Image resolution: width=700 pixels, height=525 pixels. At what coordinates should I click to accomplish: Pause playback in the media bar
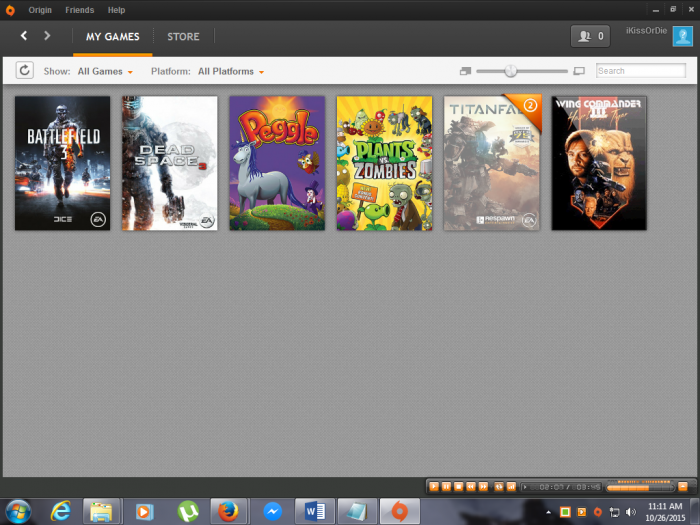(446, 487)
